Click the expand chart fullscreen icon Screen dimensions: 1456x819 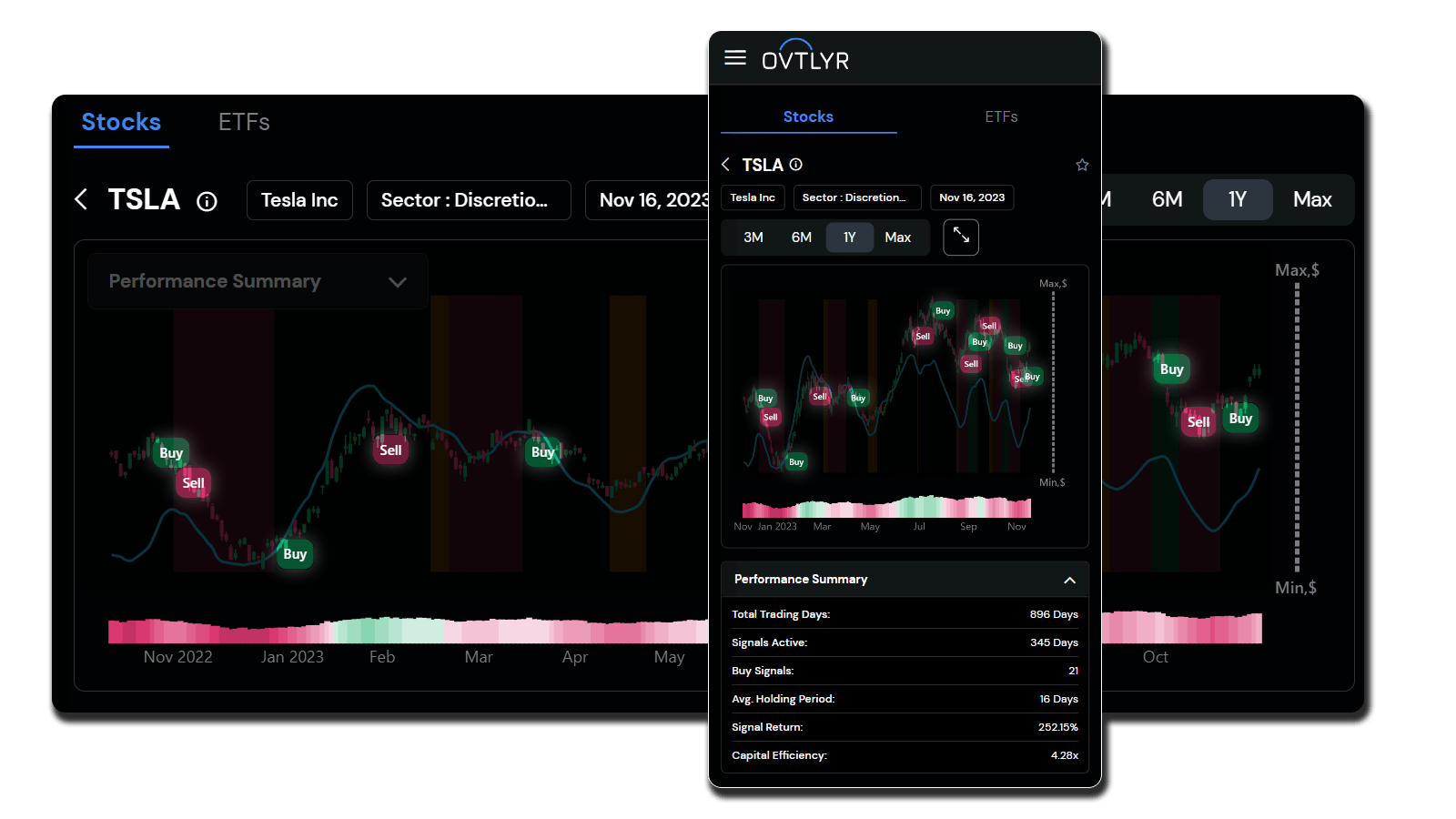(x=961, y=238)
